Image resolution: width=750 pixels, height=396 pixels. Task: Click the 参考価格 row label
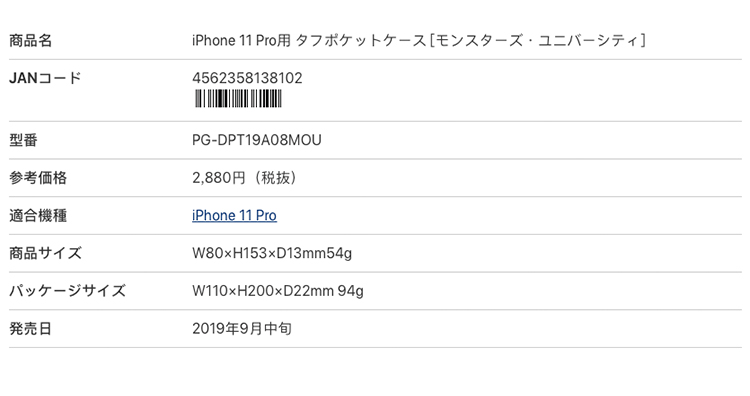click(x=38, y=178)
